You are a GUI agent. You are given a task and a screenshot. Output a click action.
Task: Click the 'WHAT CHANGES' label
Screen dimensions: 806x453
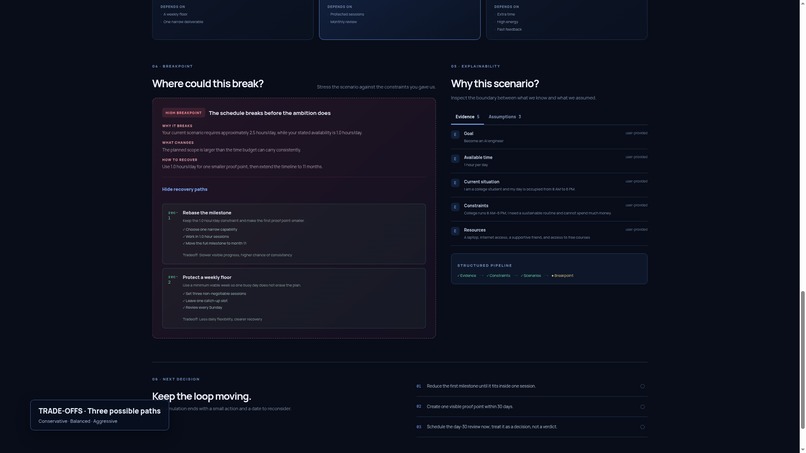(x=178, y=143)
